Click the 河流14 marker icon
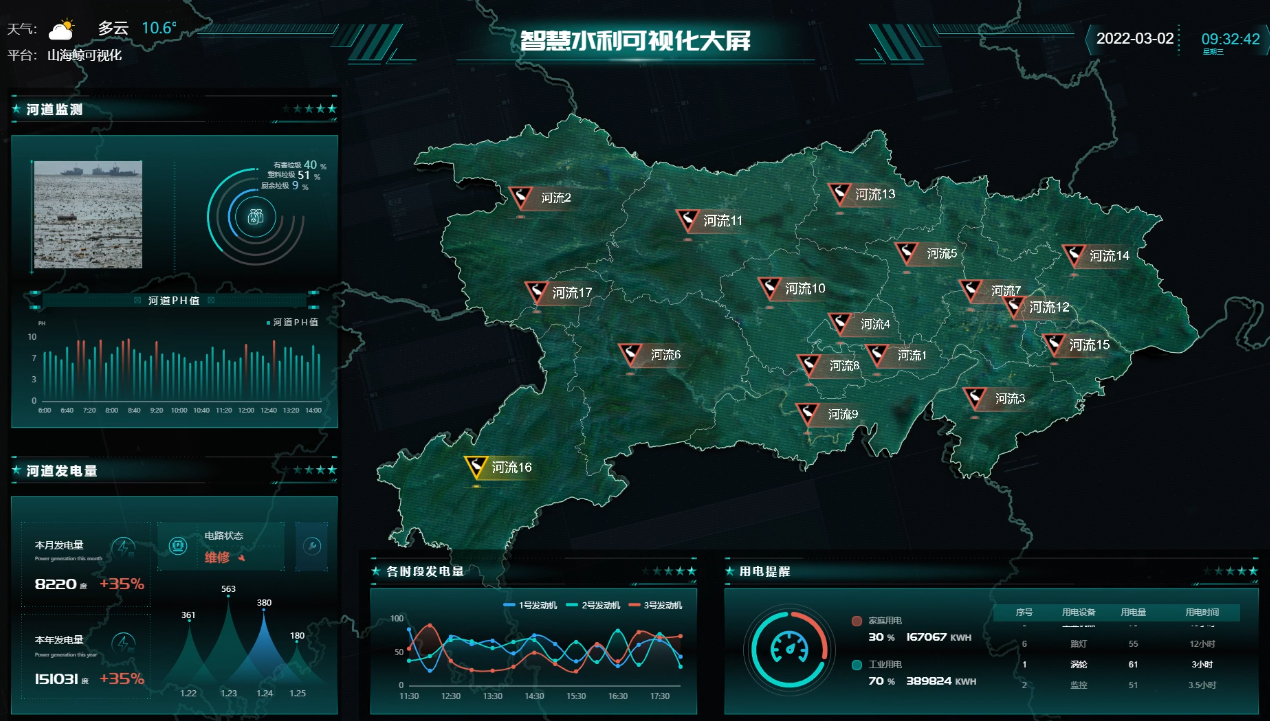The width and height of the screenshot is (1270, 721). 1074,254
